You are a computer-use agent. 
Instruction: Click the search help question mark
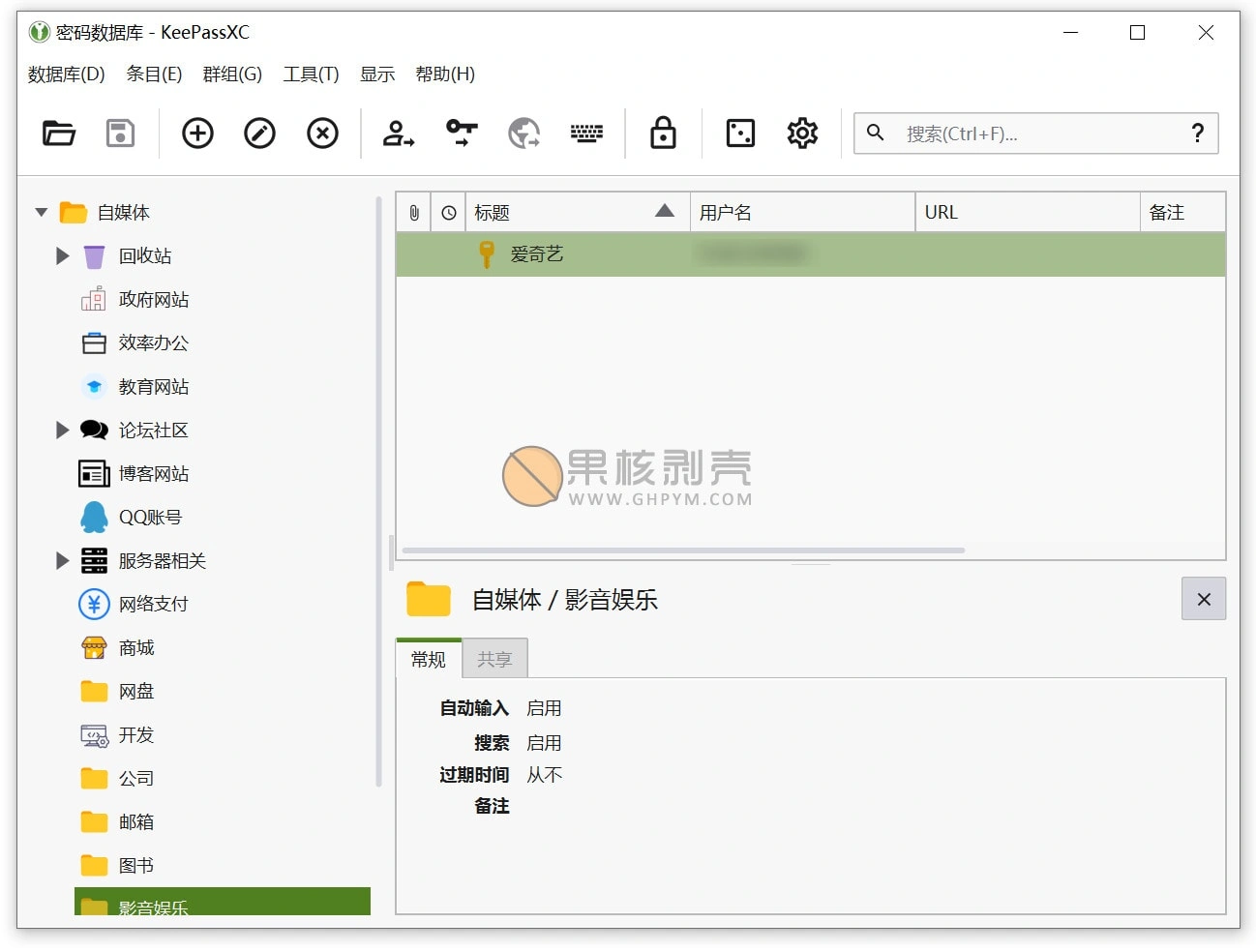pos(1198,134)
